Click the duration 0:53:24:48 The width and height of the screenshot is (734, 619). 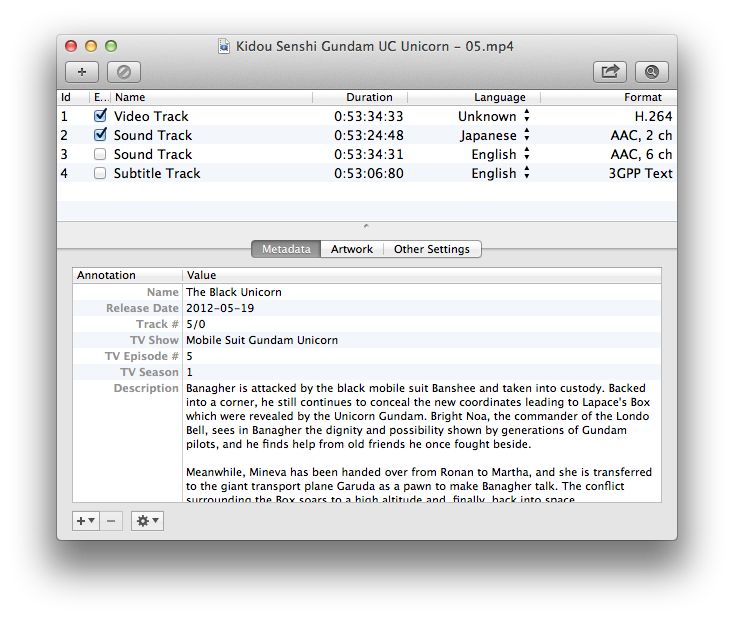(x=368, y=135)
